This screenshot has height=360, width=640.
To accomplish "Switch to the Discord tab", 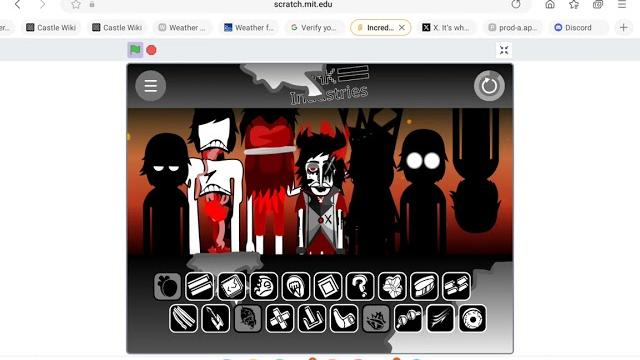I will [x=573, y=27].
